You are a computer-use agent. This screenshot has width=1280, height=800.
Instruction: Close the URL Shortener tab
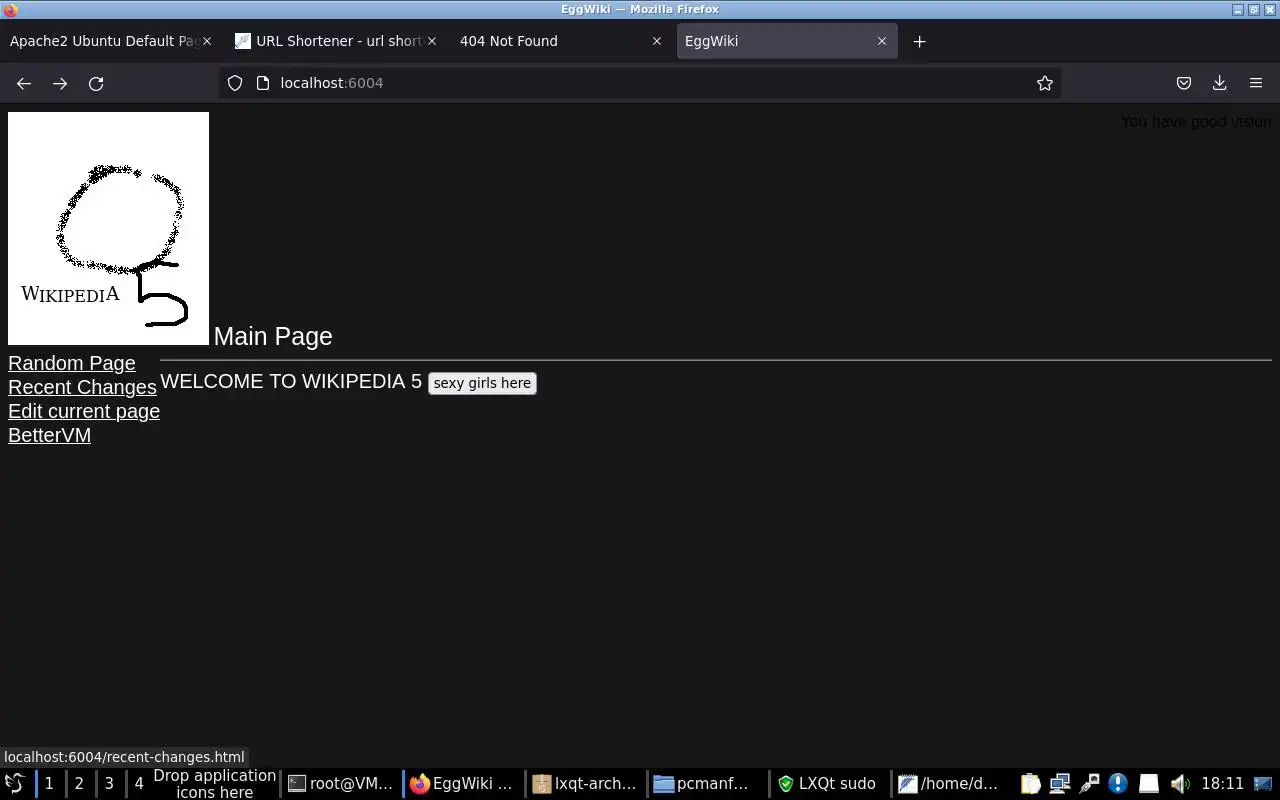click(432, 41)
